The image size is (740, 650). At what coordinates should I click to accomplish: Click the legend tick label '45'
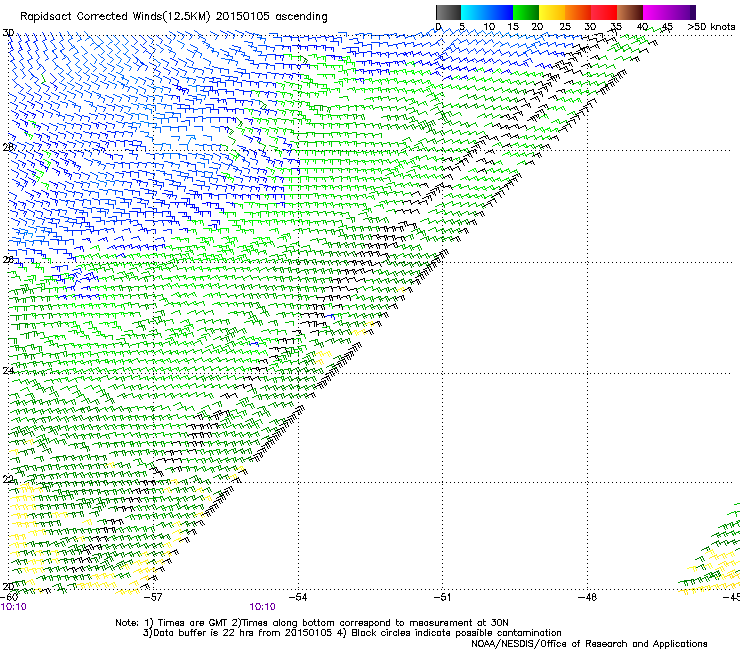pos(667,27)
